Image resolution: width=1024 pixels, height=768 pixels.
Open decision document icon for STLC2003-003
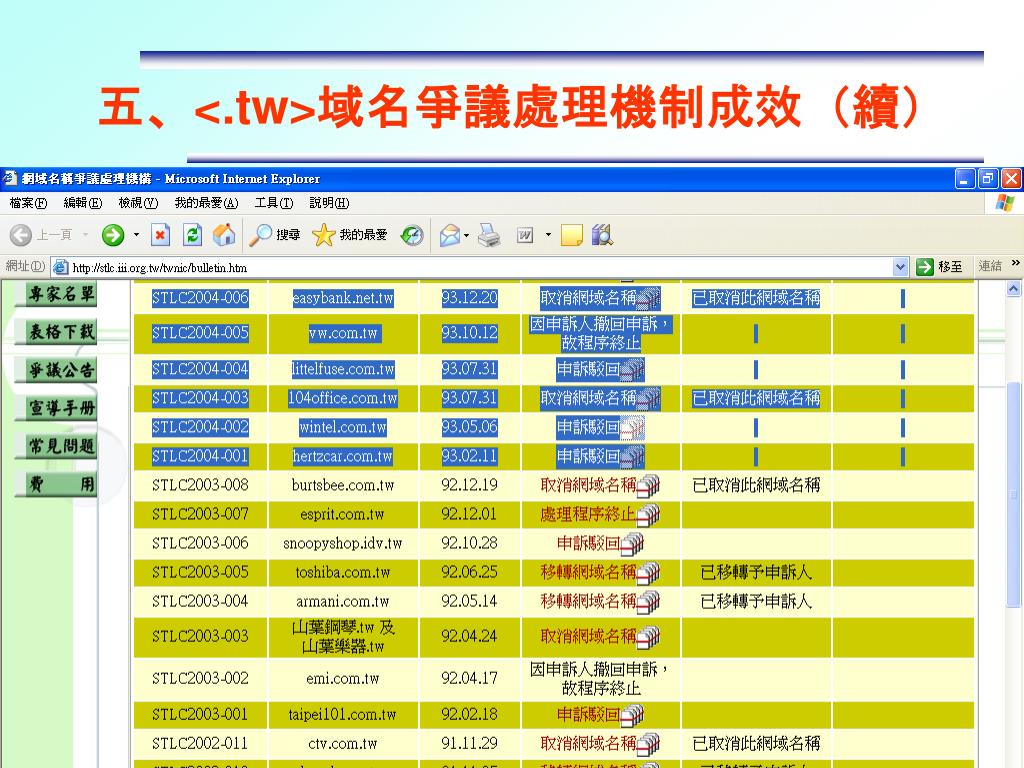[648, 637]
